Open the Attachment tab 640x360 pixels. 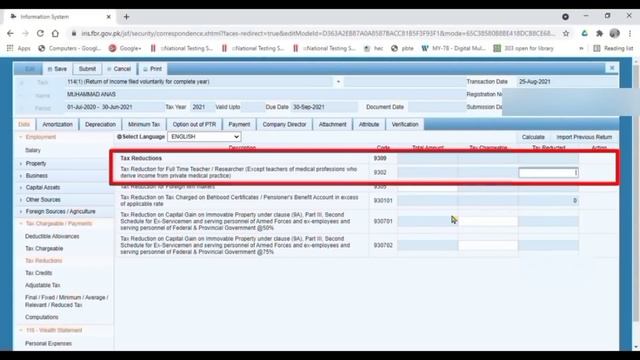(333, 124)
